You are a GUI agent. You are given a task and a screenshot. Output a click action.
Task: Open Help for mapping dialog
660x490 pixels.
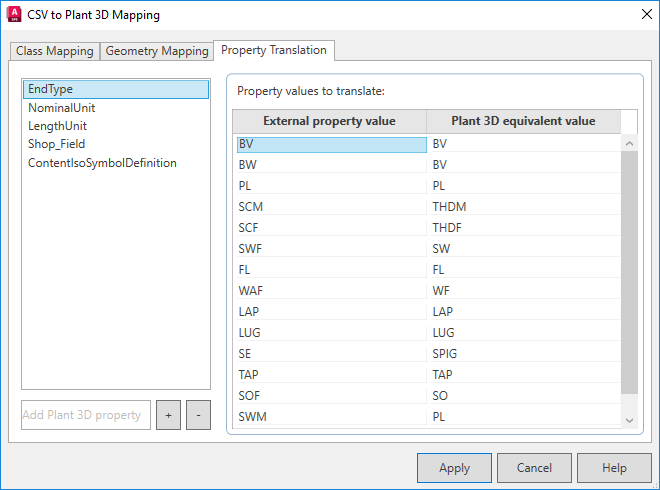(x=614, y=468)
